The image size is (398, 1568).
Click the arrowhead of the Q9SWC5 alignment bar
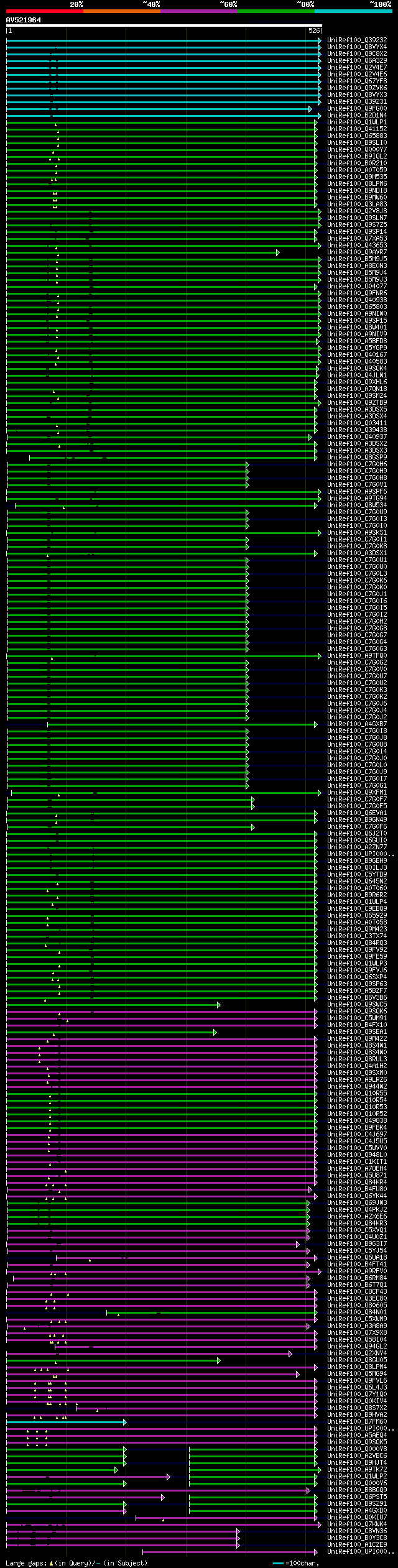[x=218, y=1005]
